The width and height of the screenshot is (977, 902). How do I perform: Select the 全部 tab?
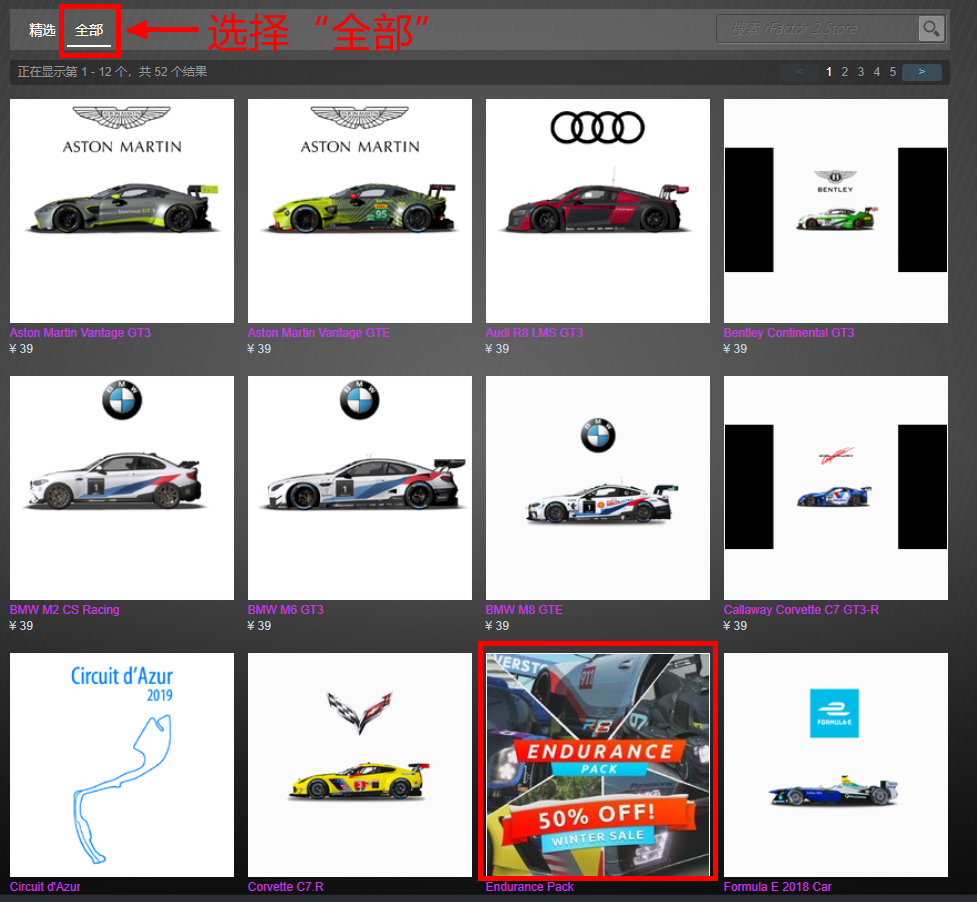coord(89,30)
